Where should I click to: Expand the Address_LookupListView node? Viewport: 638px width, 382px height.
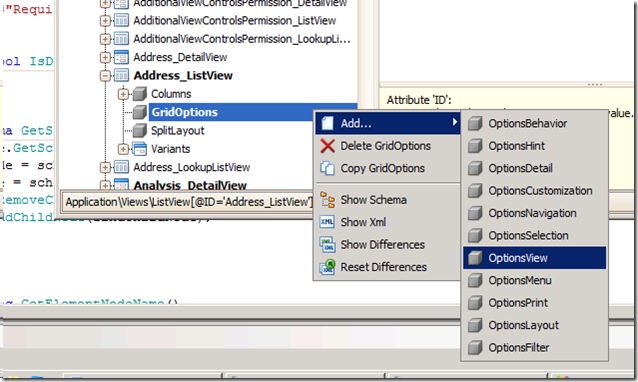(x=105, y=167)
